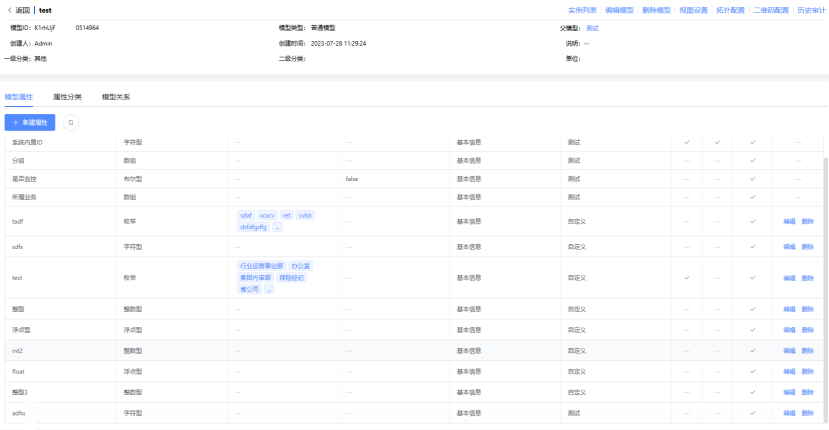The image size is (829, 430).
Task: Click the 保险经纪 tag
Action: pos(291,278)
